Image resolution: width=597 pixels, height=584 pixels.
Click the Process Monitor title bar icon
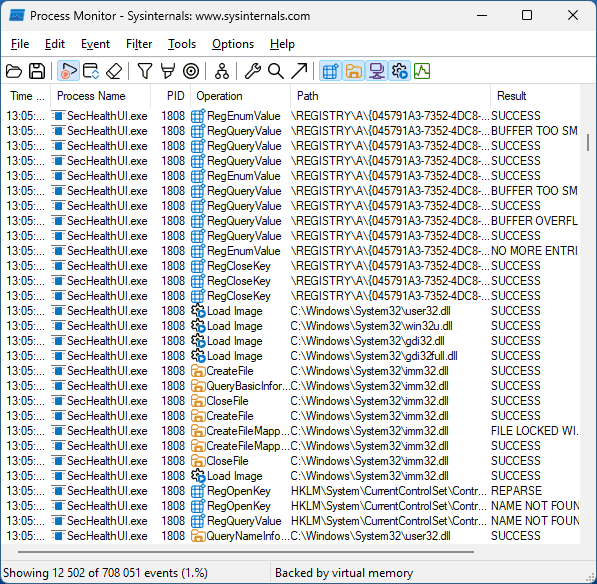17,16
